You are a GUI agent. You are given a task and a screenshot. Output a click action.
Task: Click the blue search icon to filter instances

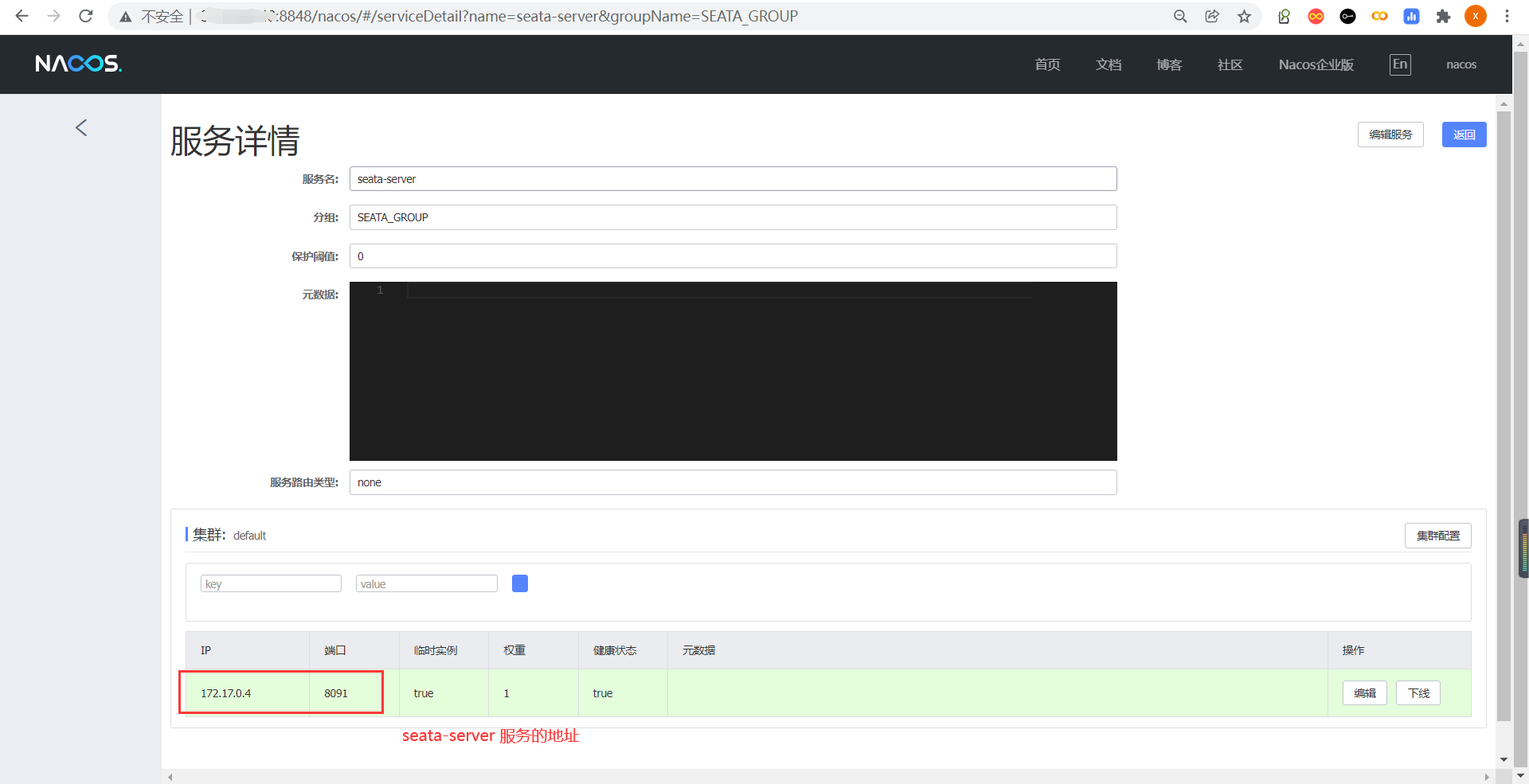pyautogui.click(x=520, y=583)
